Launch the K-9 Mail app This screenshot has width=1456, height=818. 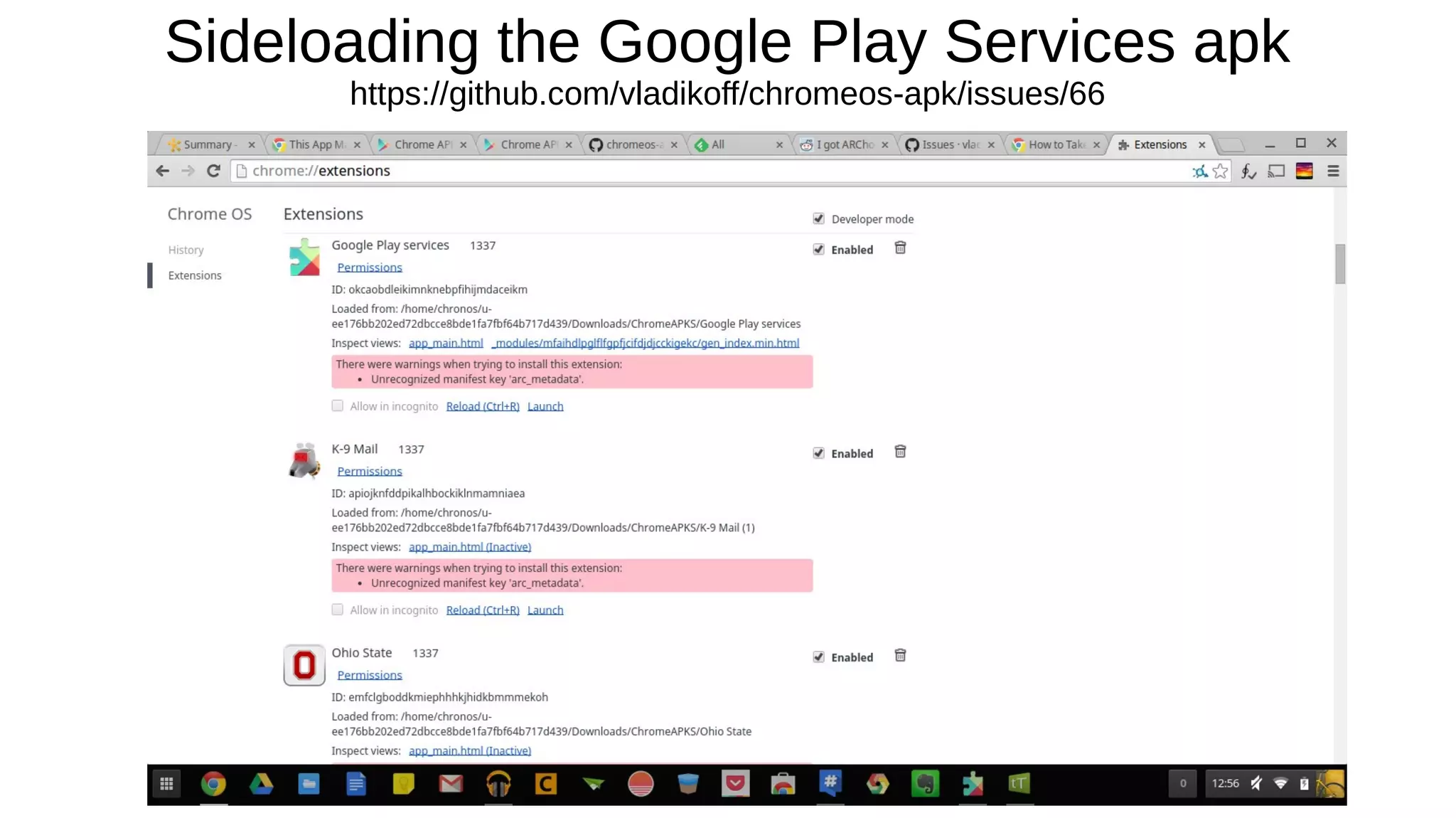pos(545,610)
